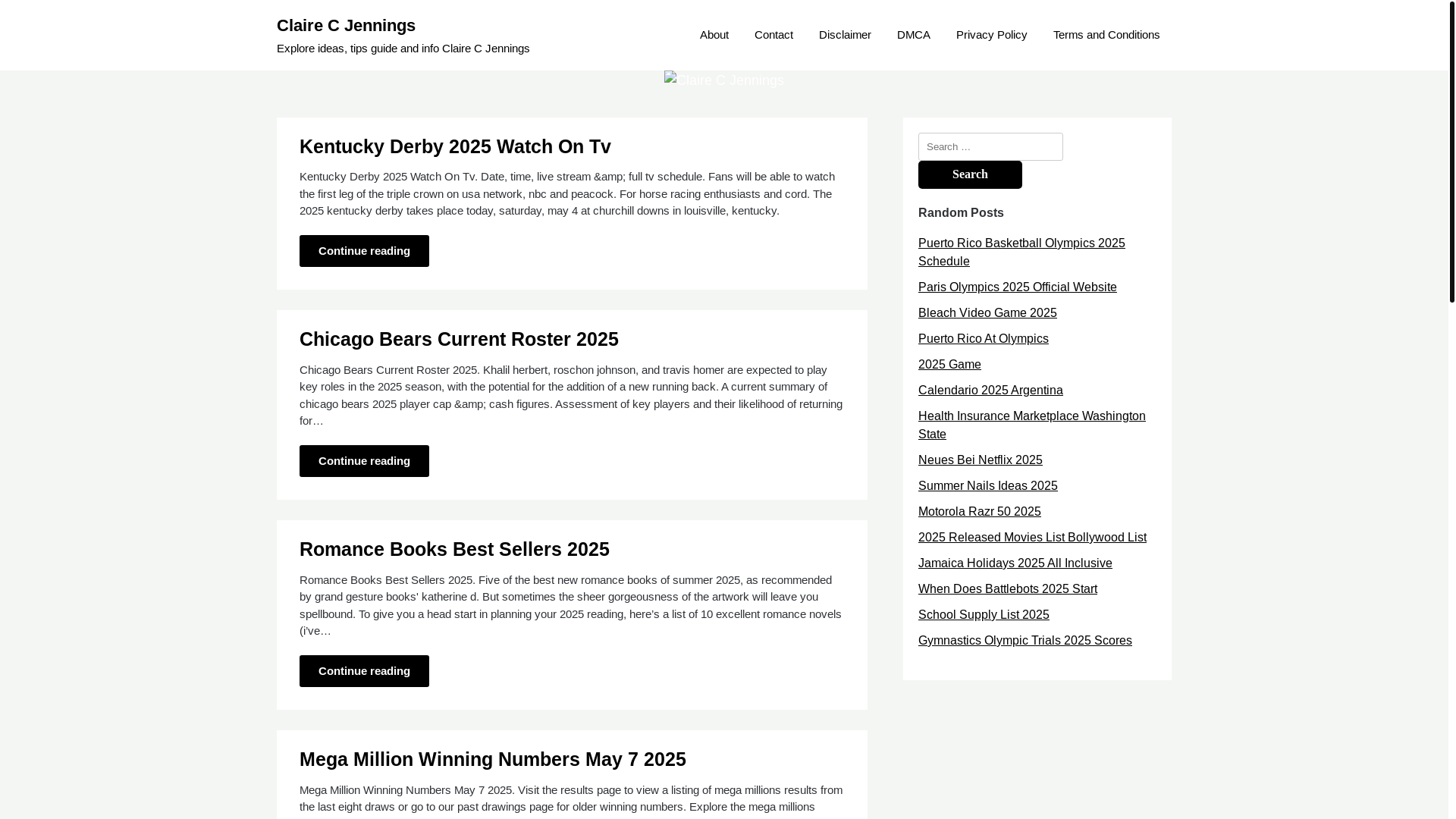Focus the Search input field
Viewport: 1456px width, 819px height.
[x=990, y=146]
